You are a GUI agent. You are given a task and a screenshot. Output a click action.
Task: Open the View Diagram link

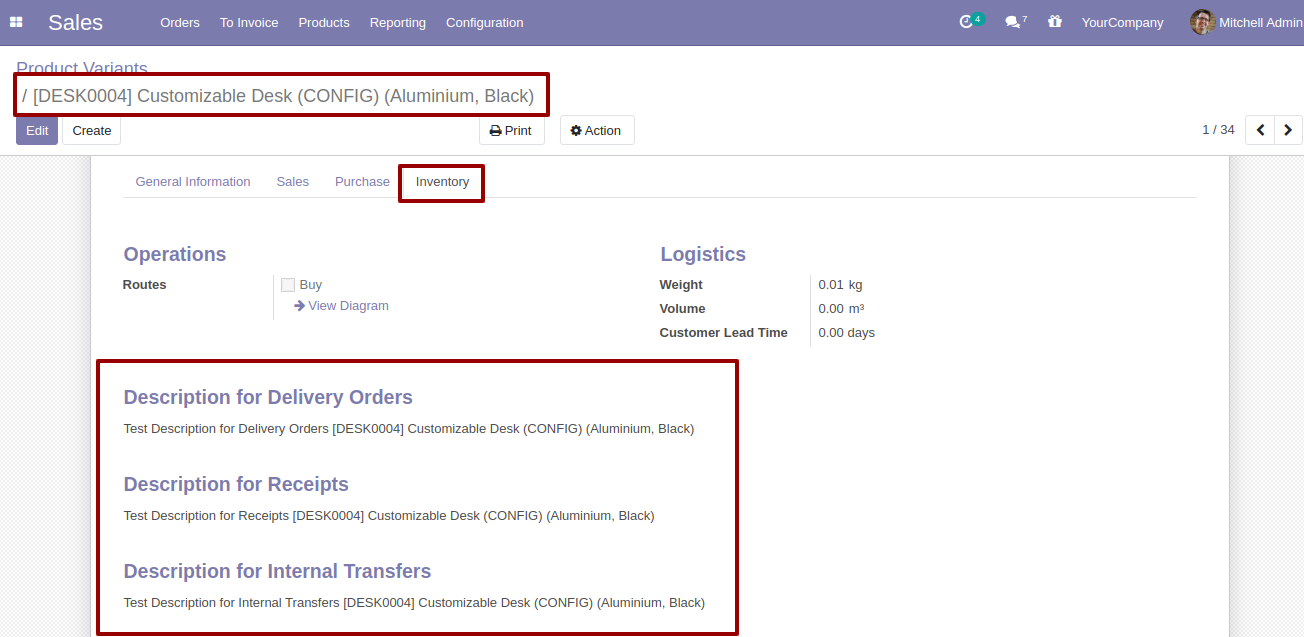[x=341, y=306]
